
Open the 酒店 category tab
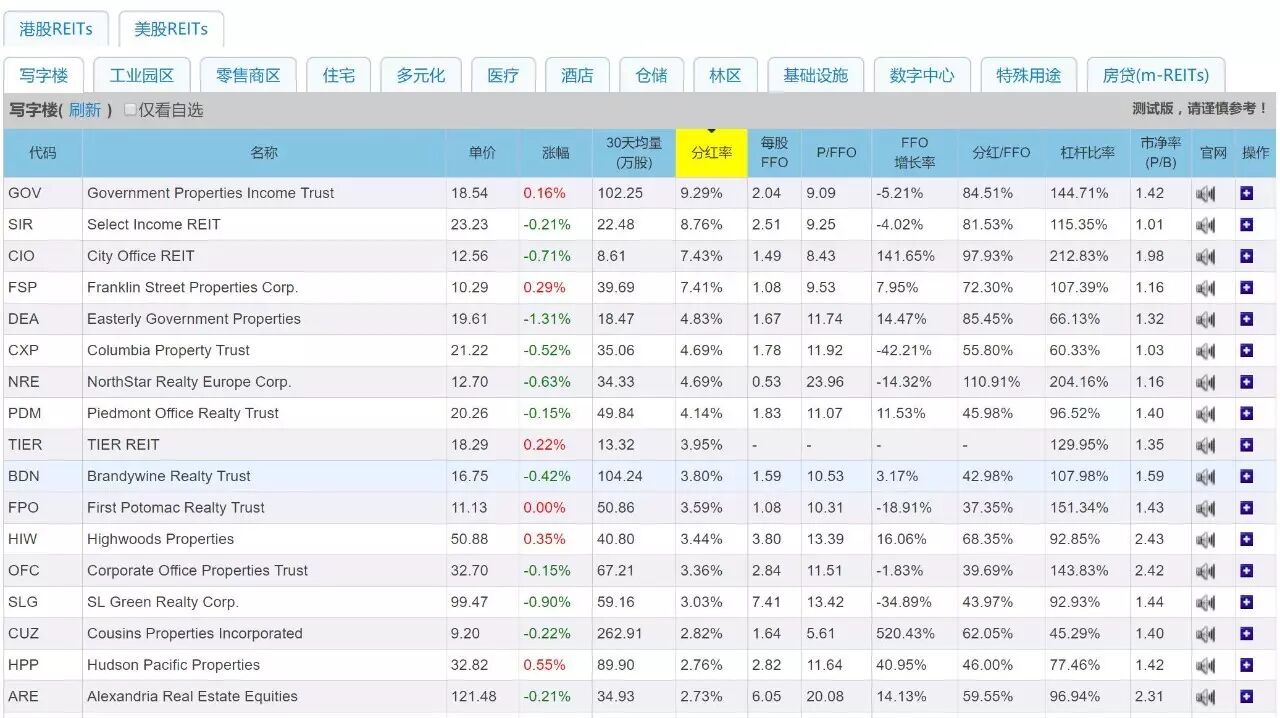coord(577,75)
